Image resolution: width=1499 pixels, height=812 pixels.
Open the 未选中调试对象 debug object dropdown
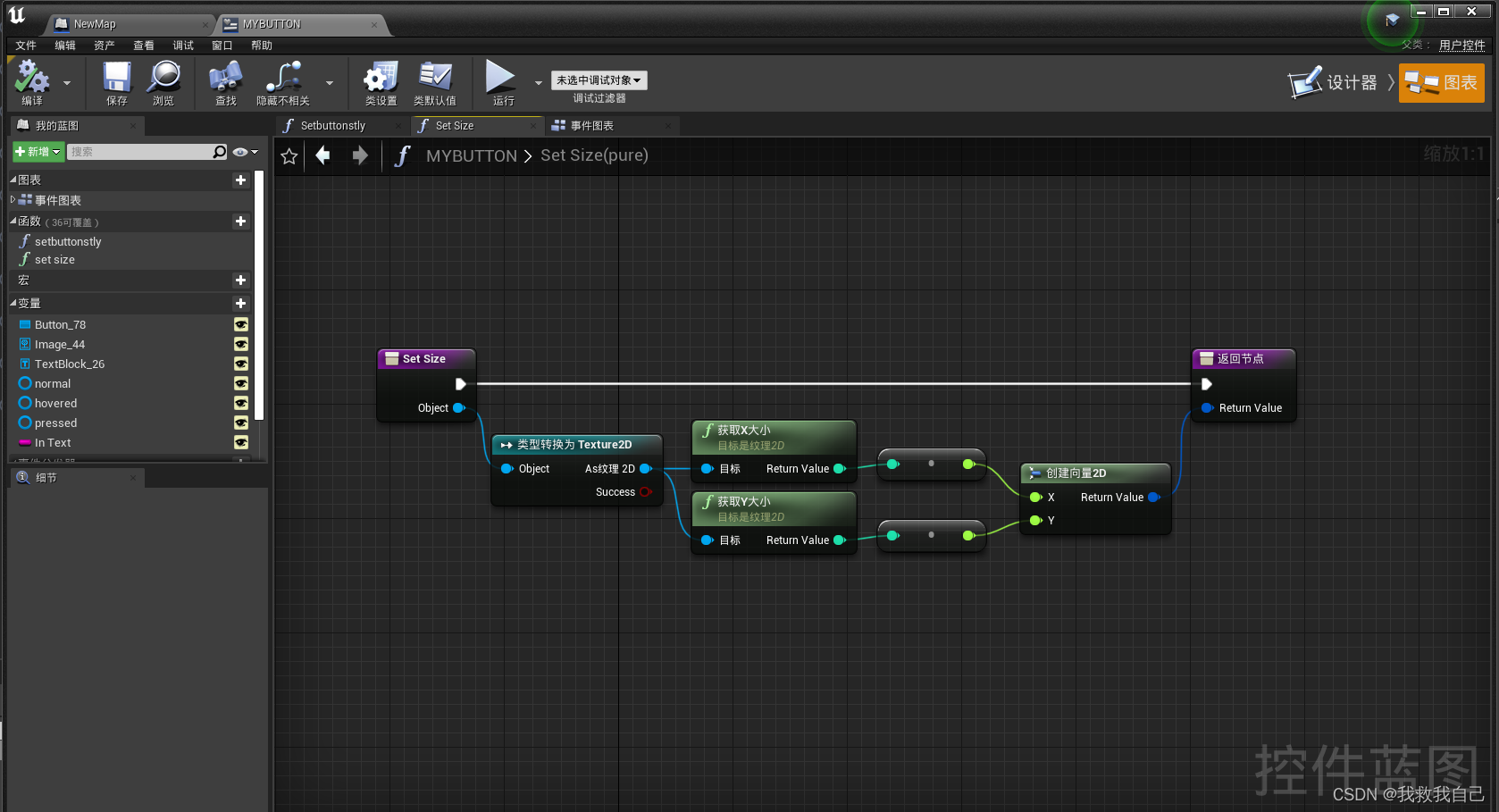coord(599,80)
